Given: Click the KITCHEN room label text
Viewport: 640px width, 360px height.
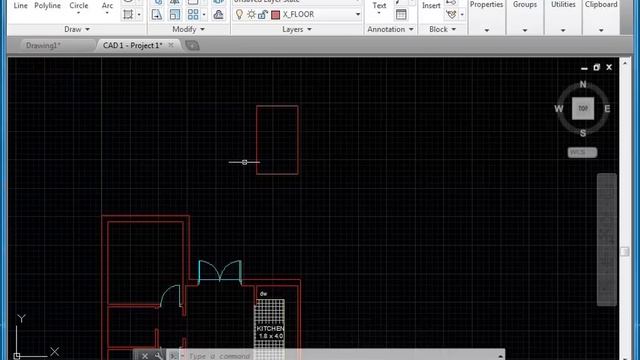Looking at the screenshot, I should point(270,329).
